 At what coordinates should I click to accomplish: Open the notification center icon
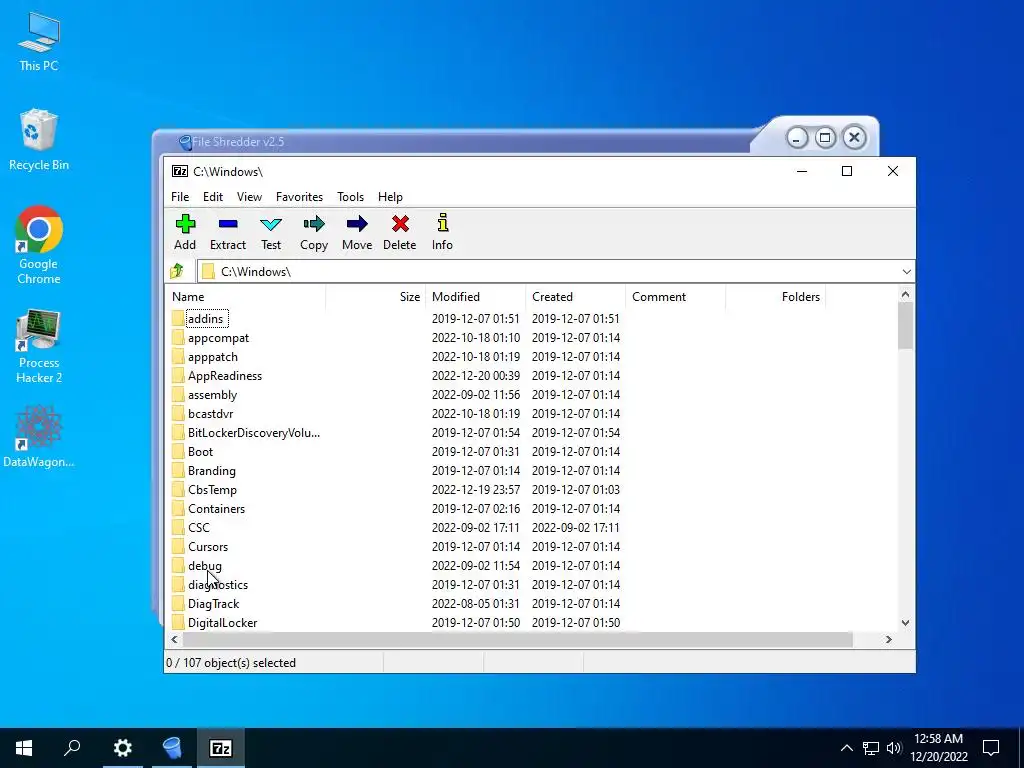(991, 748)
